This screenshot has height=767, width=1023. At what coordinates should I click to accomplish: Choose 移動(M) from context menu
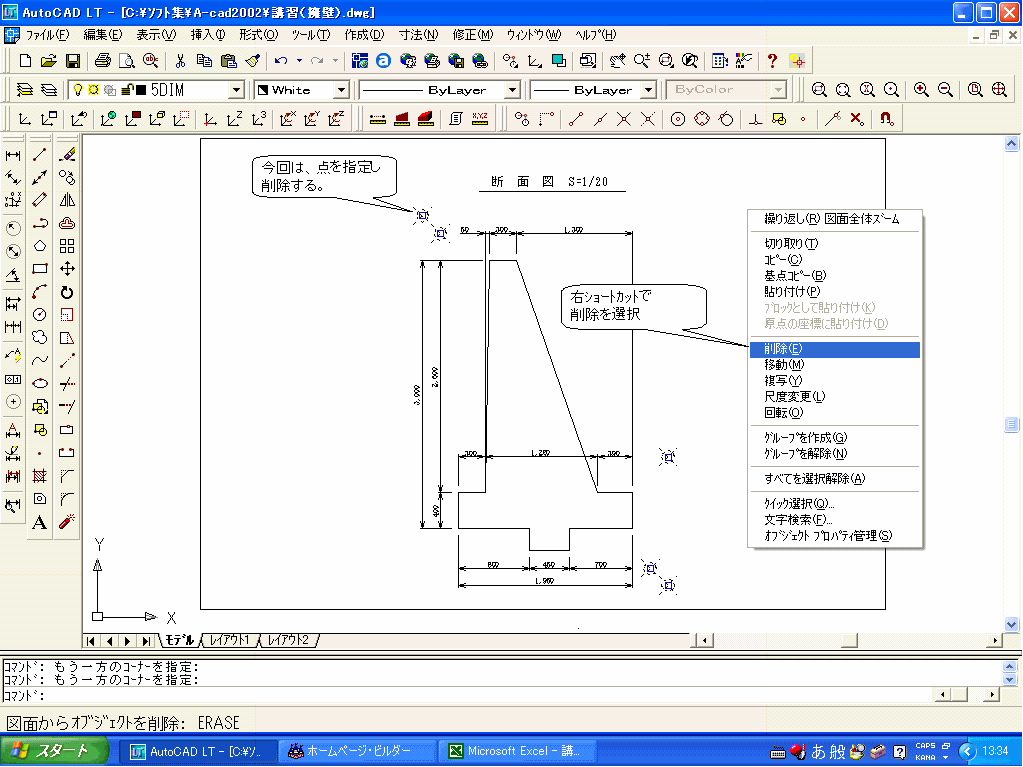coord(834,365)
